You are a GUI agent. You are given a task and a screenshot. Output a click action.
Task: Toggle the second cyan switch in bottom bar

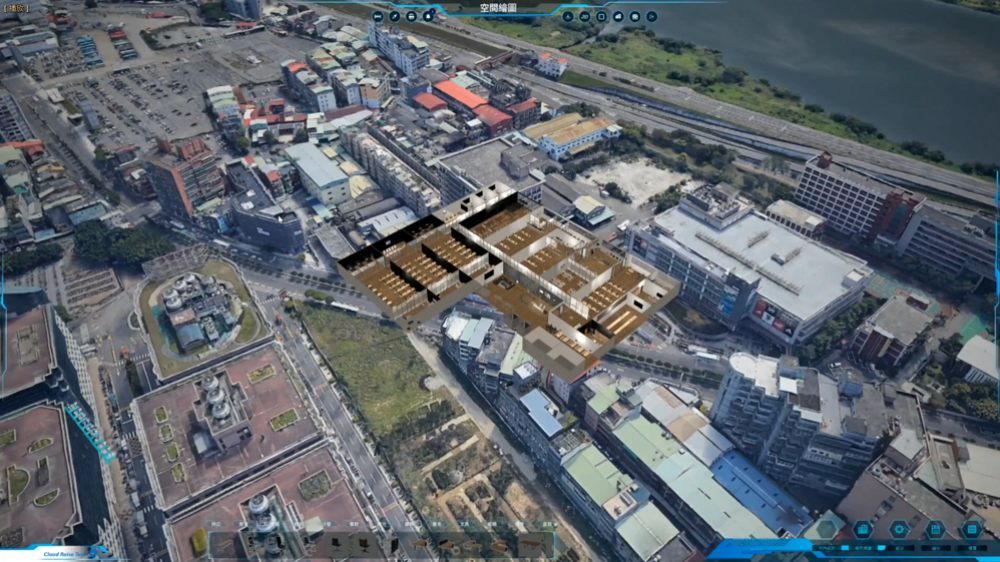881,548
